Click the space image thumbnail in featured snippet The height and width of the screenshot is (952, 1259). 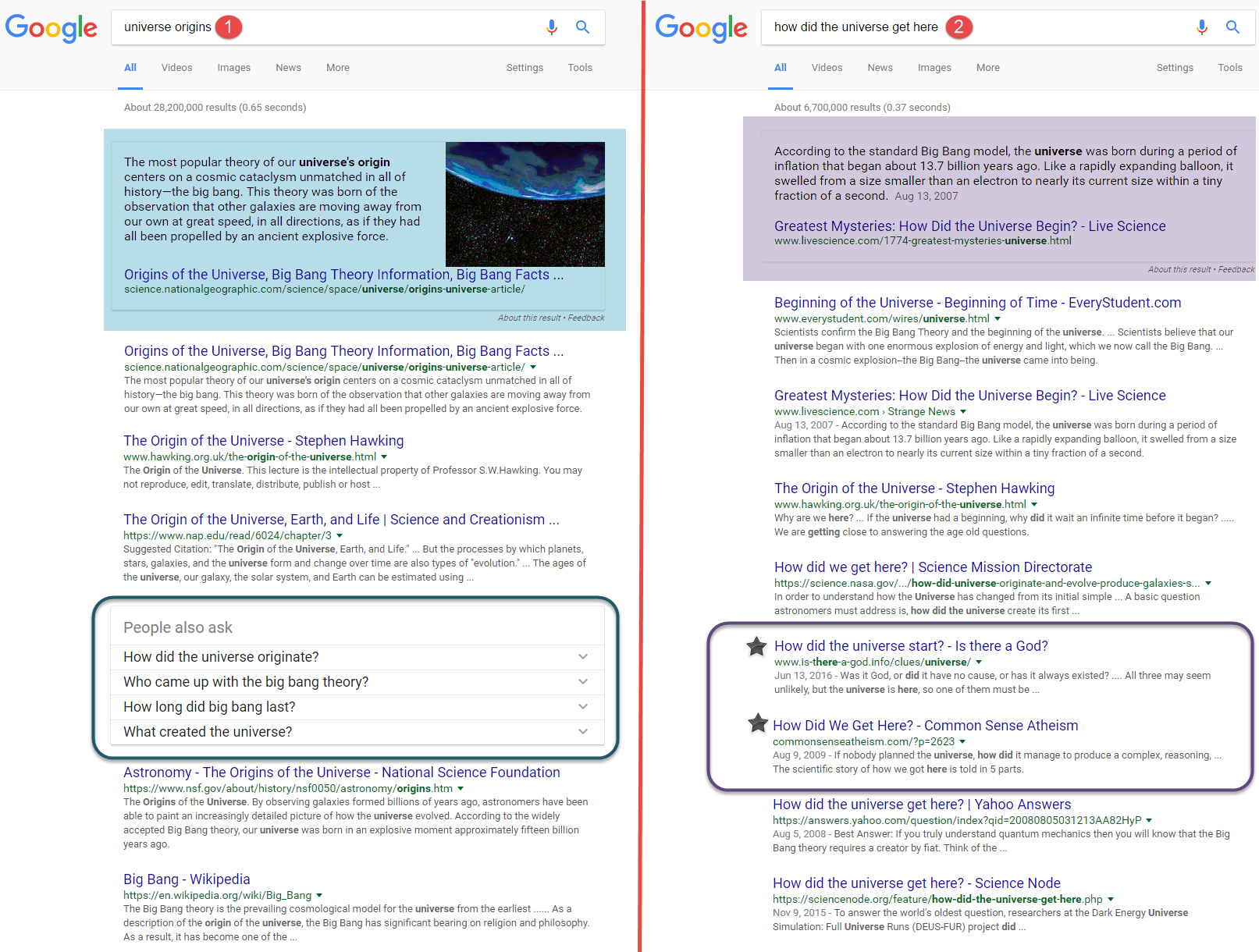point(525,204)
